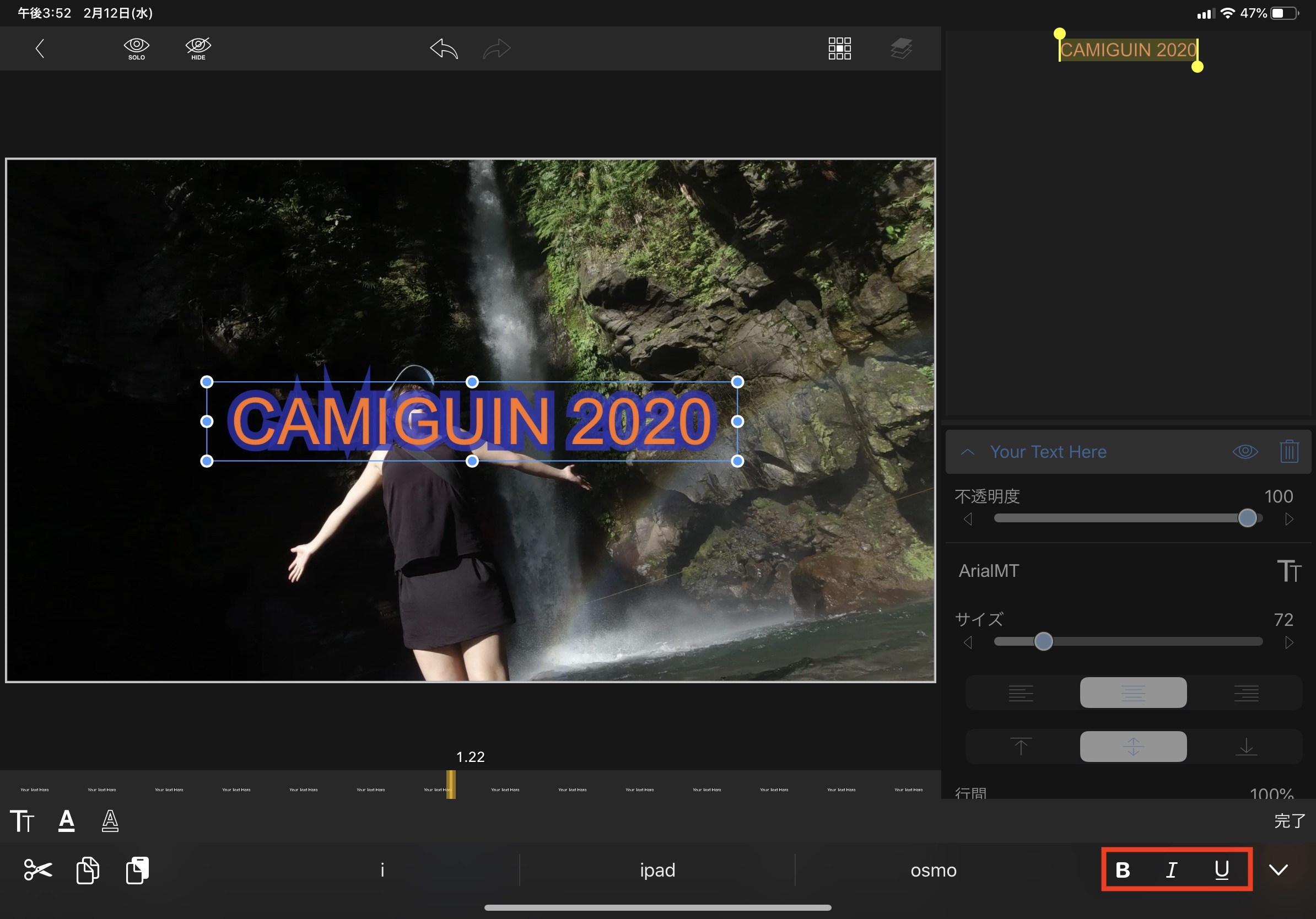
Task: Open the layers stack icon
Action: (x=901, y=48)
